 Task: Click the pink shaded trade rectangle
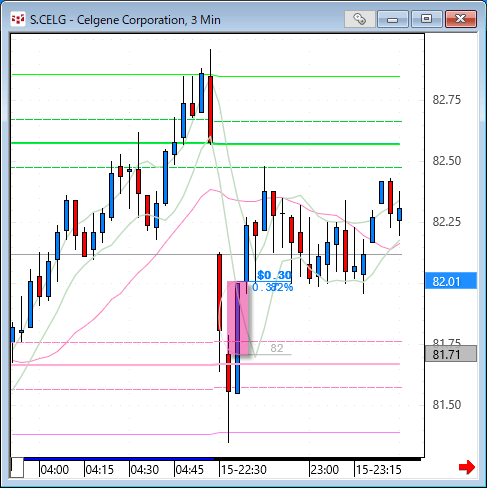pos(238,318)
